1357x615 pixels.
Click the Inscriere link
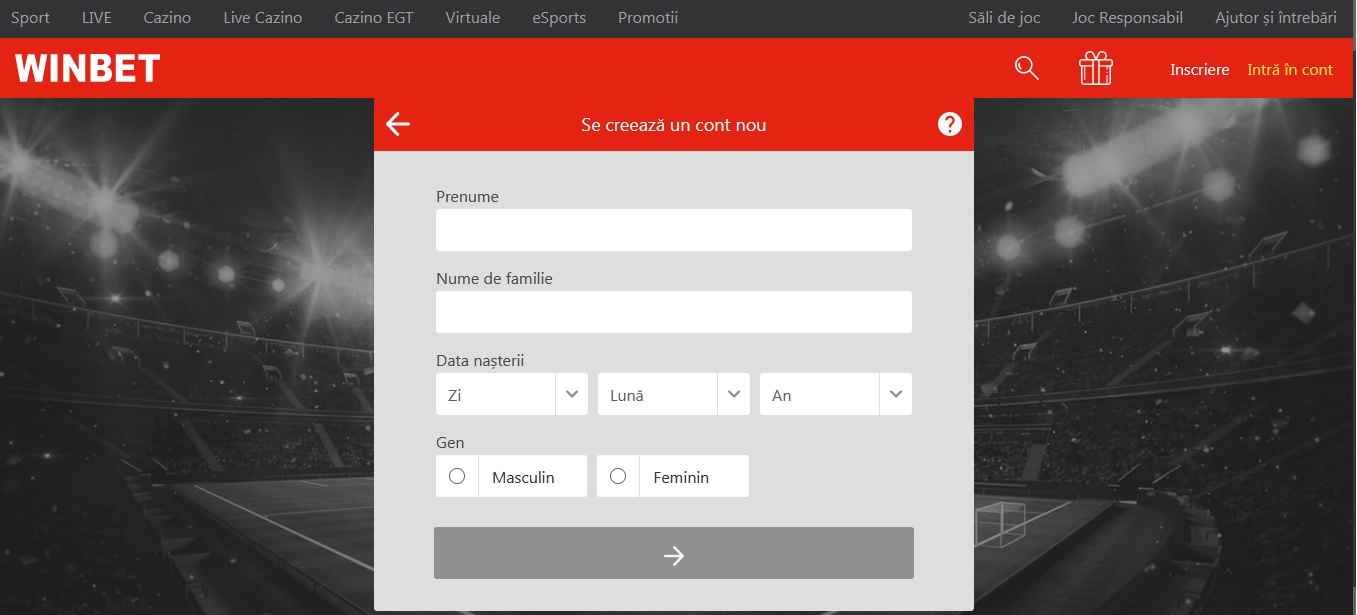[x=1200, y=70]
